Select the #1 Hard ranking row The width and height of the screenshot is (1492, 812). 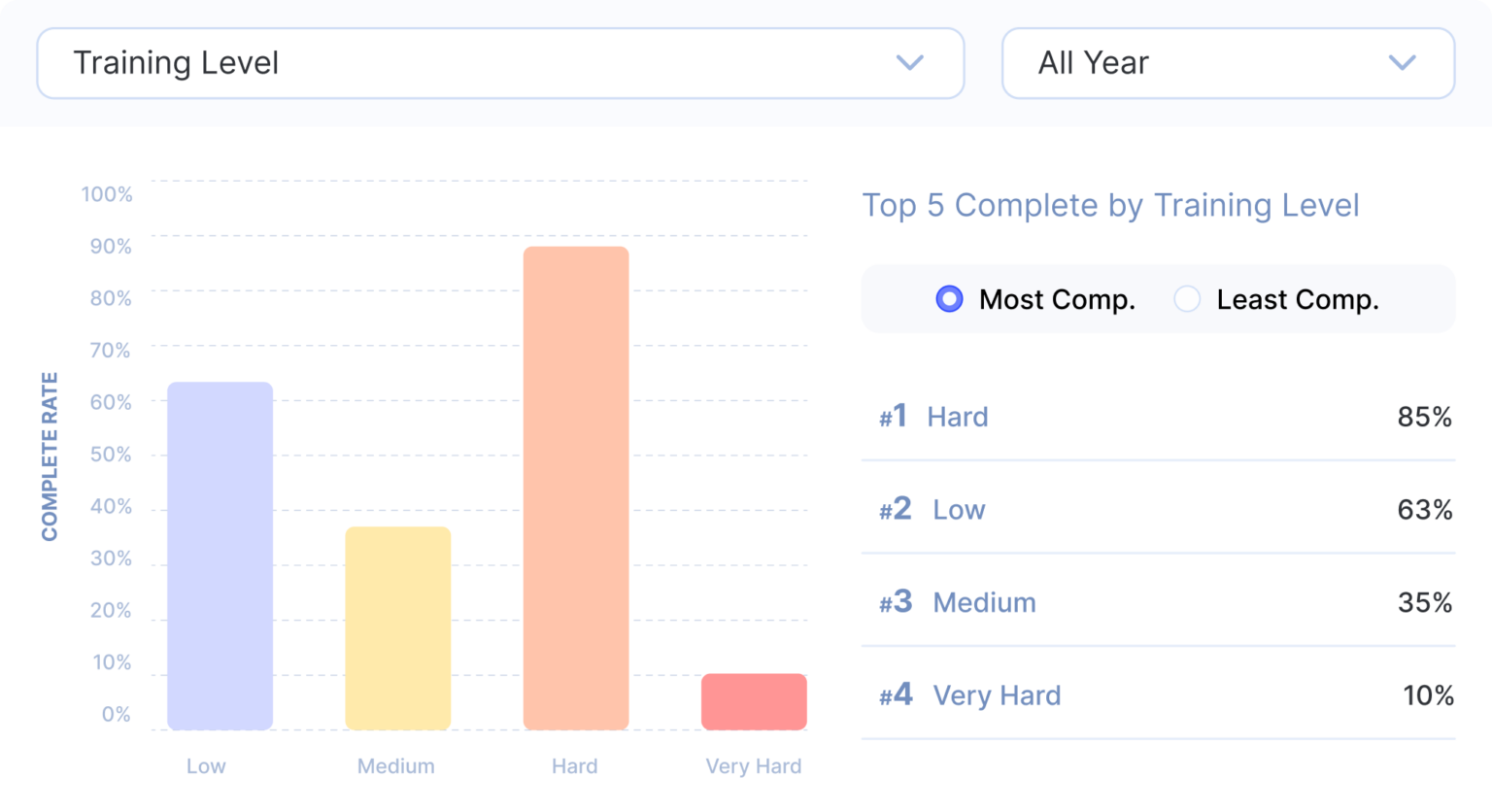pyautogui.click(x=1158, y=417)
